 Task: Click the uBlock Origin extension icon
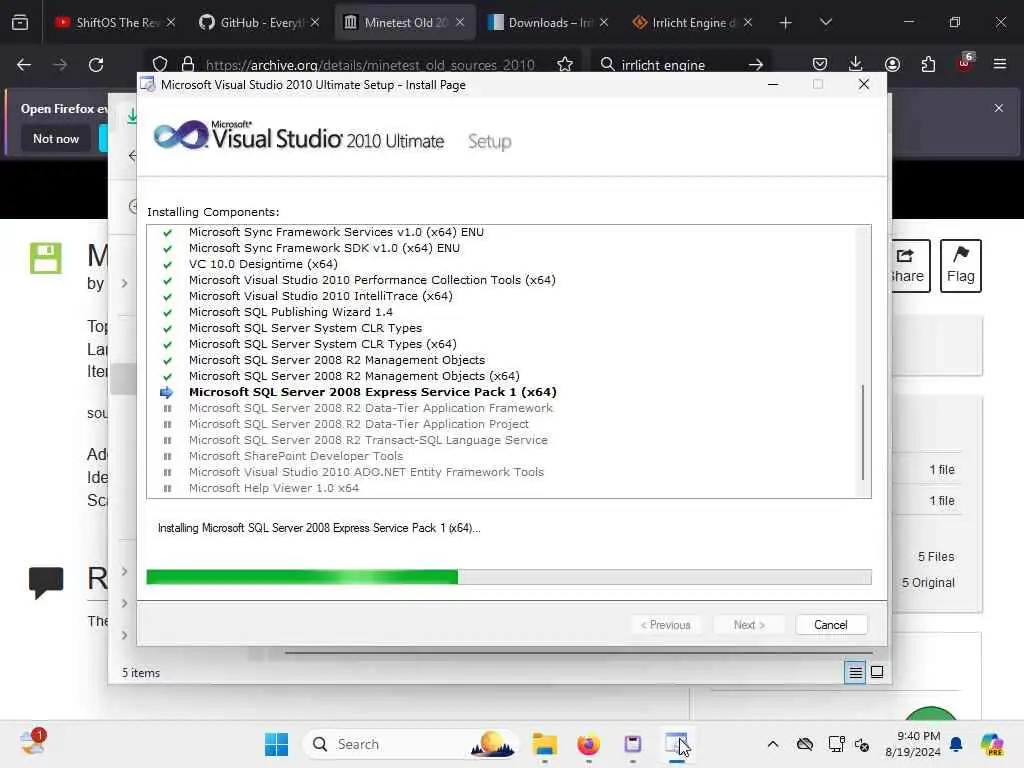(965, 63)
